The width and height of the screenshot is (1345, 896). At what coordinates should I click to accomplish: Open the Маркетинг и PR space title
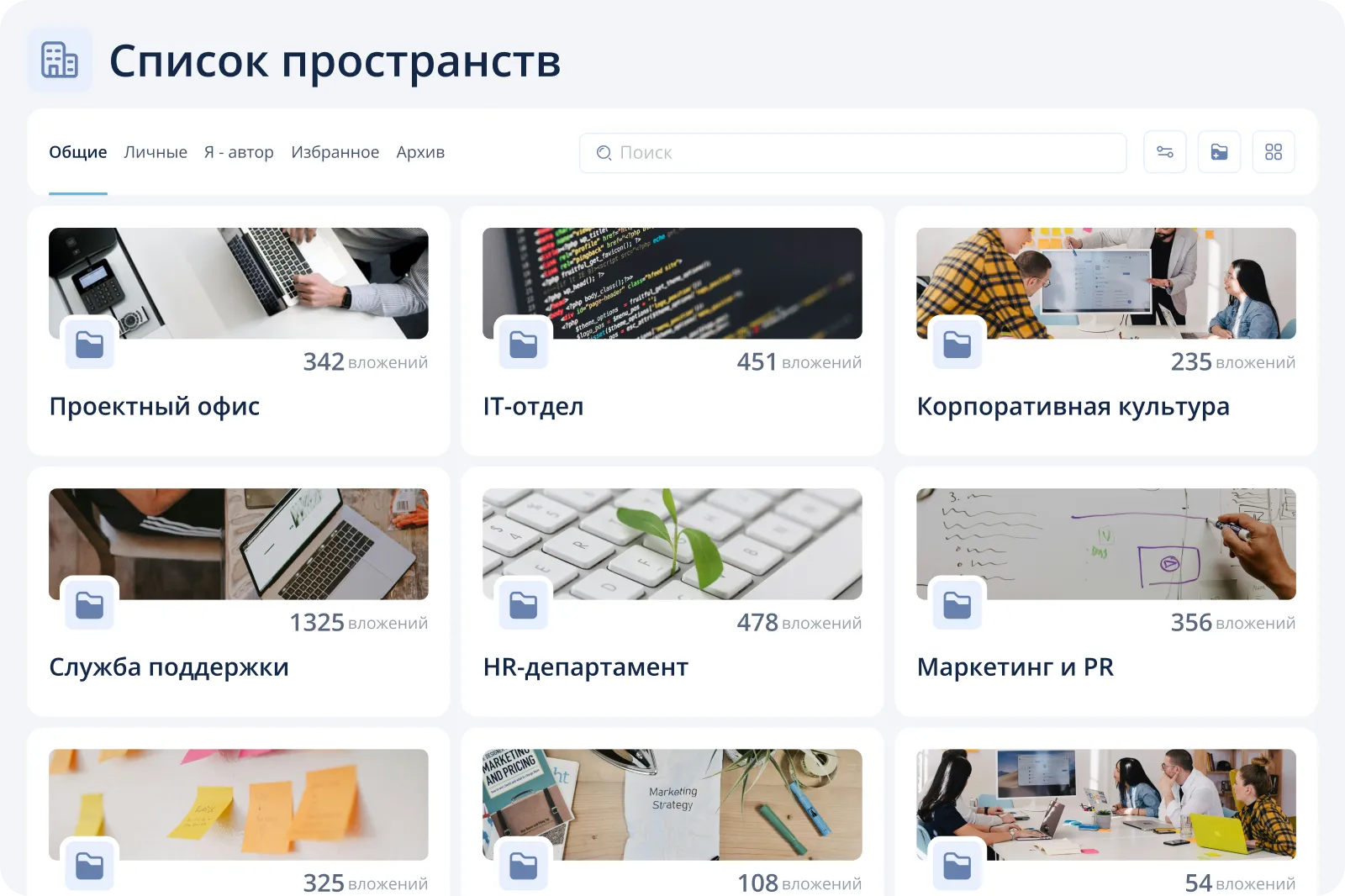(1015, 667)
